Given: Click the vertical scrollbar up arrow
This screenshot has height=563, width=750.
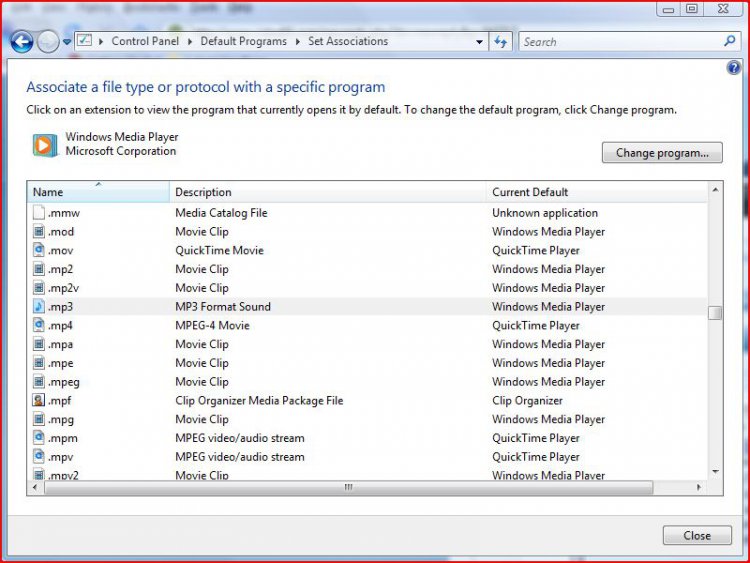Looking at the screenshot, I should click(715, 190).
